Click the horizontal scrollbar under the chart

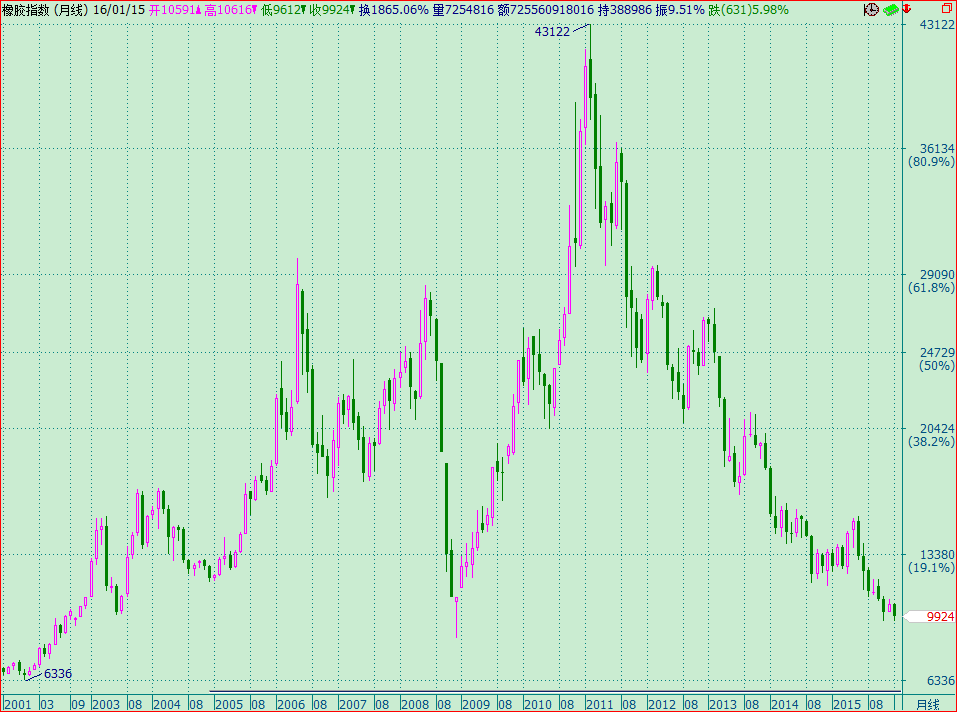pyautogui.click(x=555, y=691)
